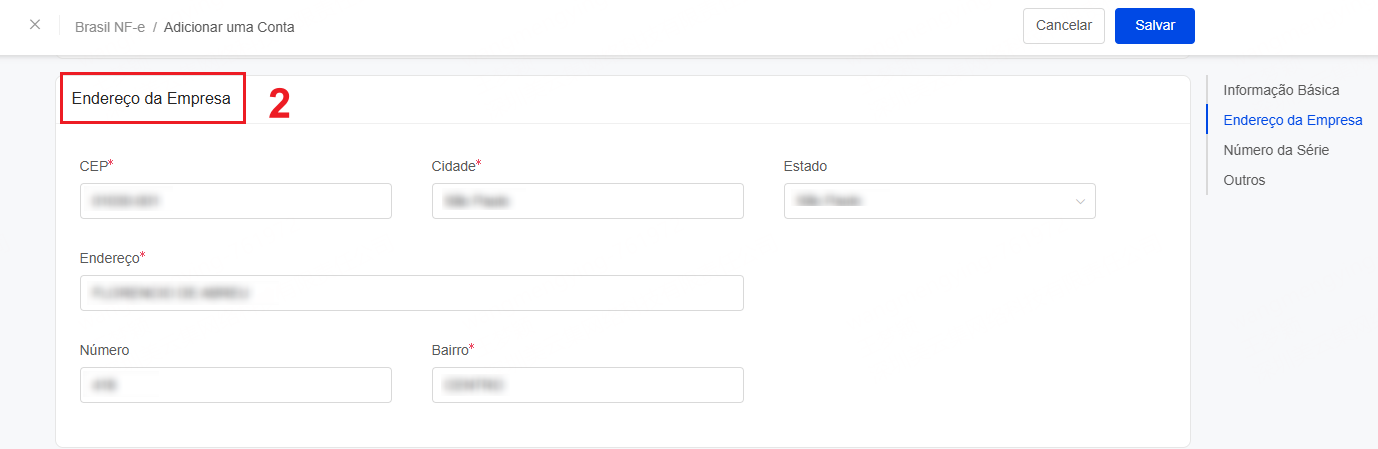The width and height of the screenshot is (1378, 449).
Task: Open the Outros section link
Action: 1244,180
